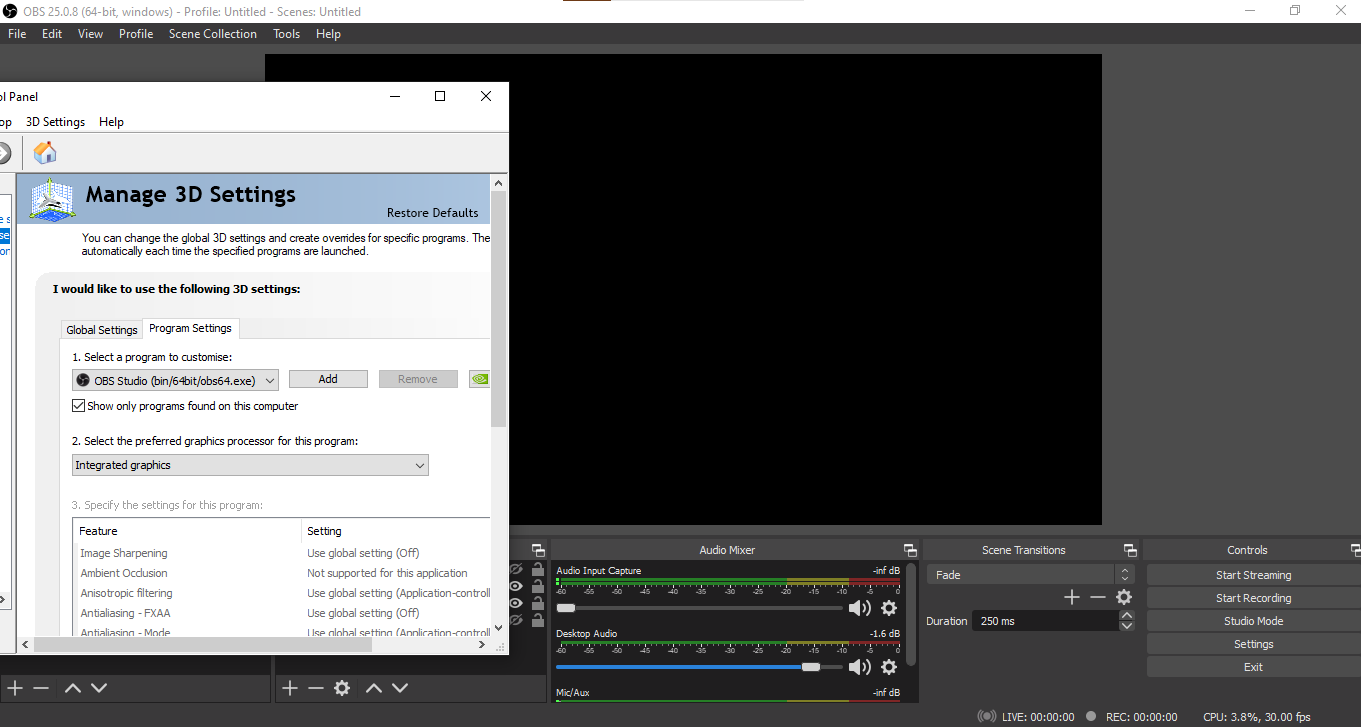Click Start Streaming button

[x=1253, y=575]
